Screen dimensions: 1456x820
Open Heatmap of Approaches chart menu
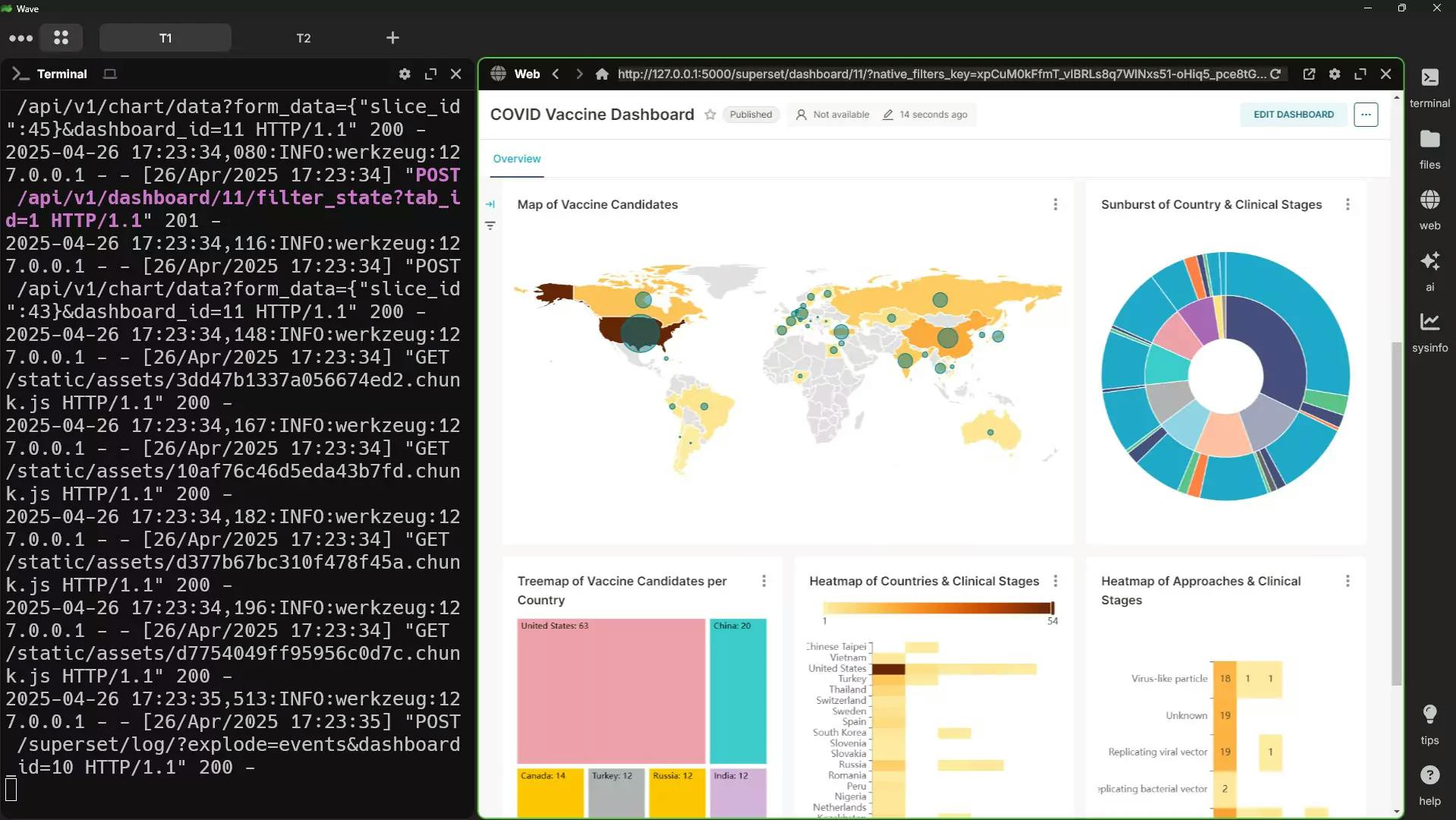click(1347, 581)
